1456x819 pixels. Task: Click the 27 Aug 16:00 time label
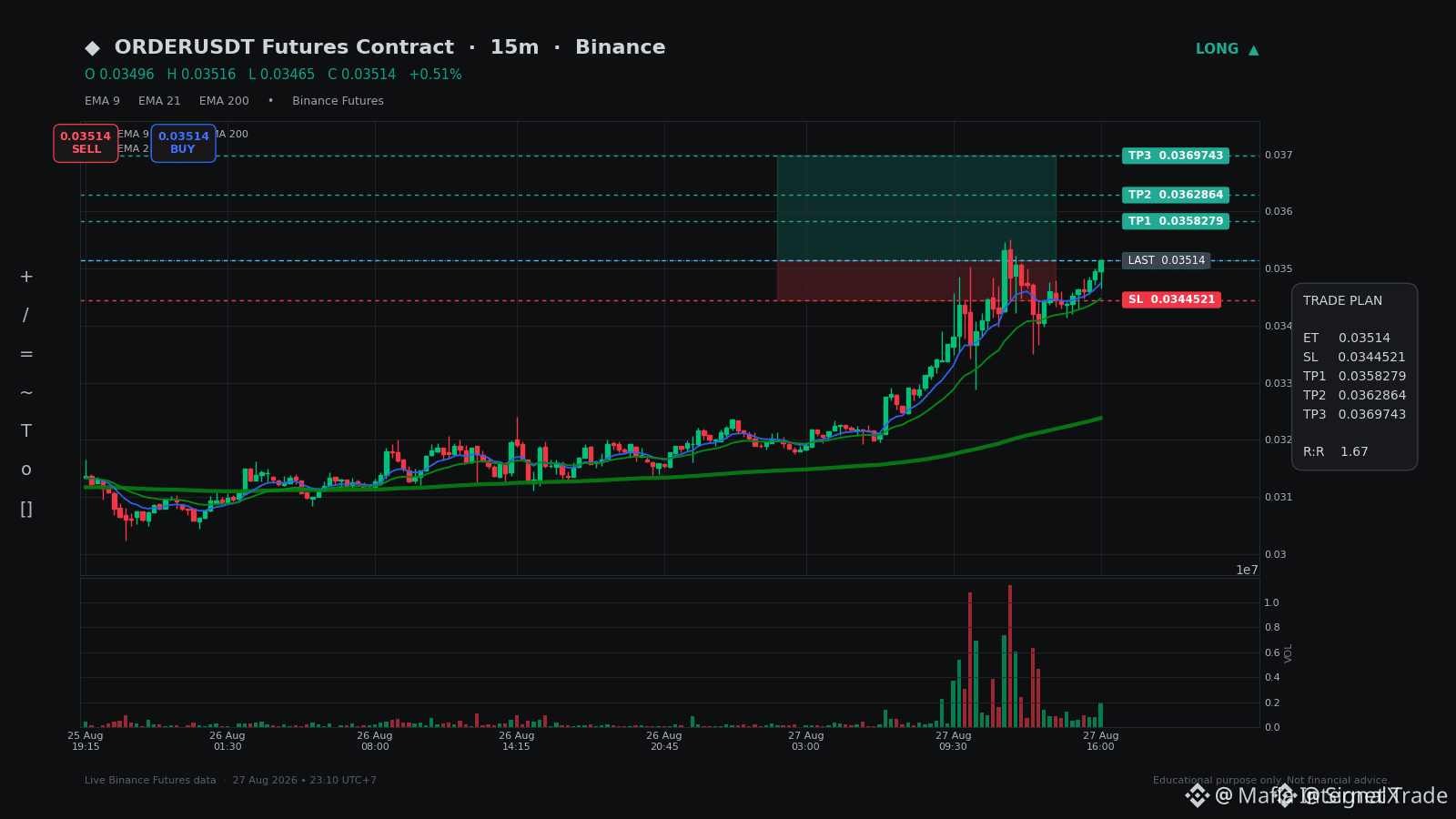point(1101,742)
